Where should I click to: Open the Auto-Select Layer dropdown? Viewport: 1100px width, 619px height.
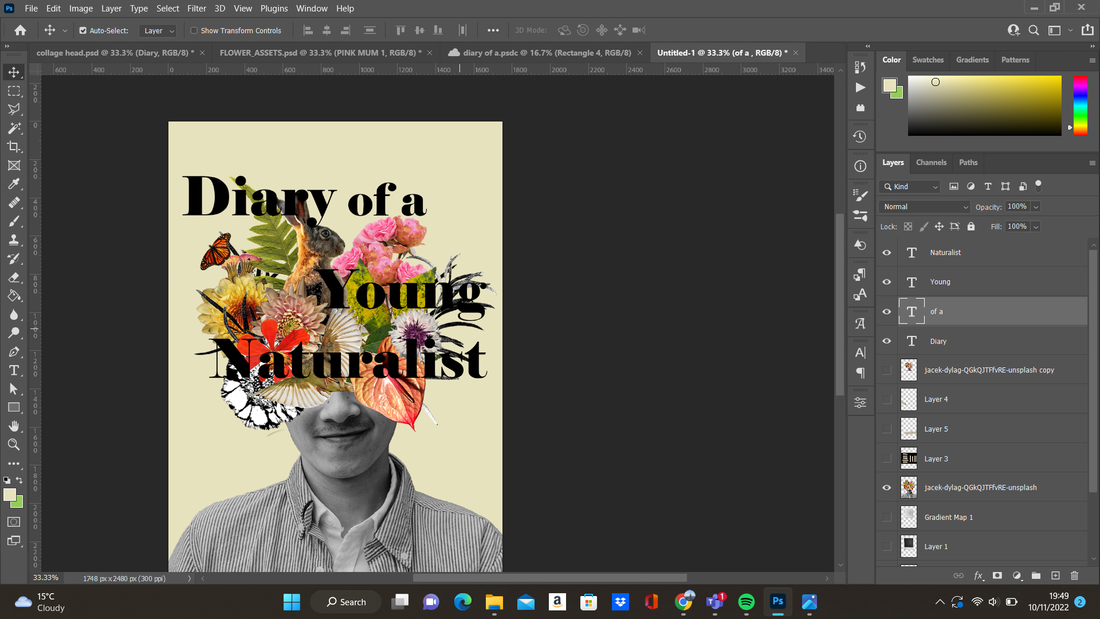point(158,30)
